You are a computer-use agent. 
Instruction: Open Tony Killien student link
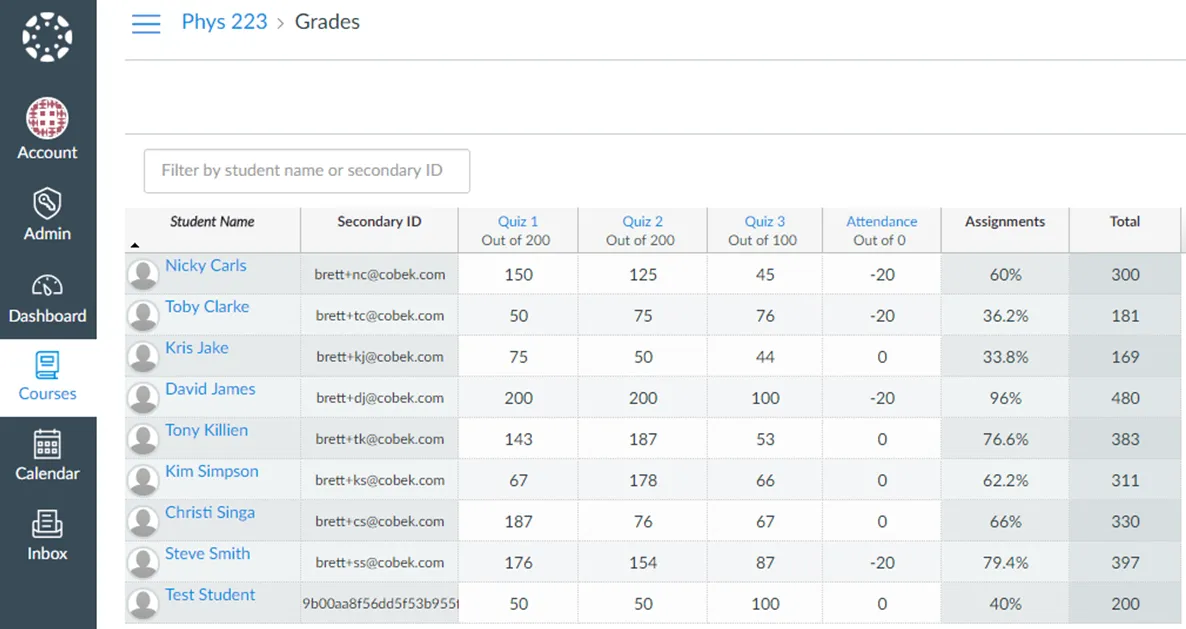[206, 429]
